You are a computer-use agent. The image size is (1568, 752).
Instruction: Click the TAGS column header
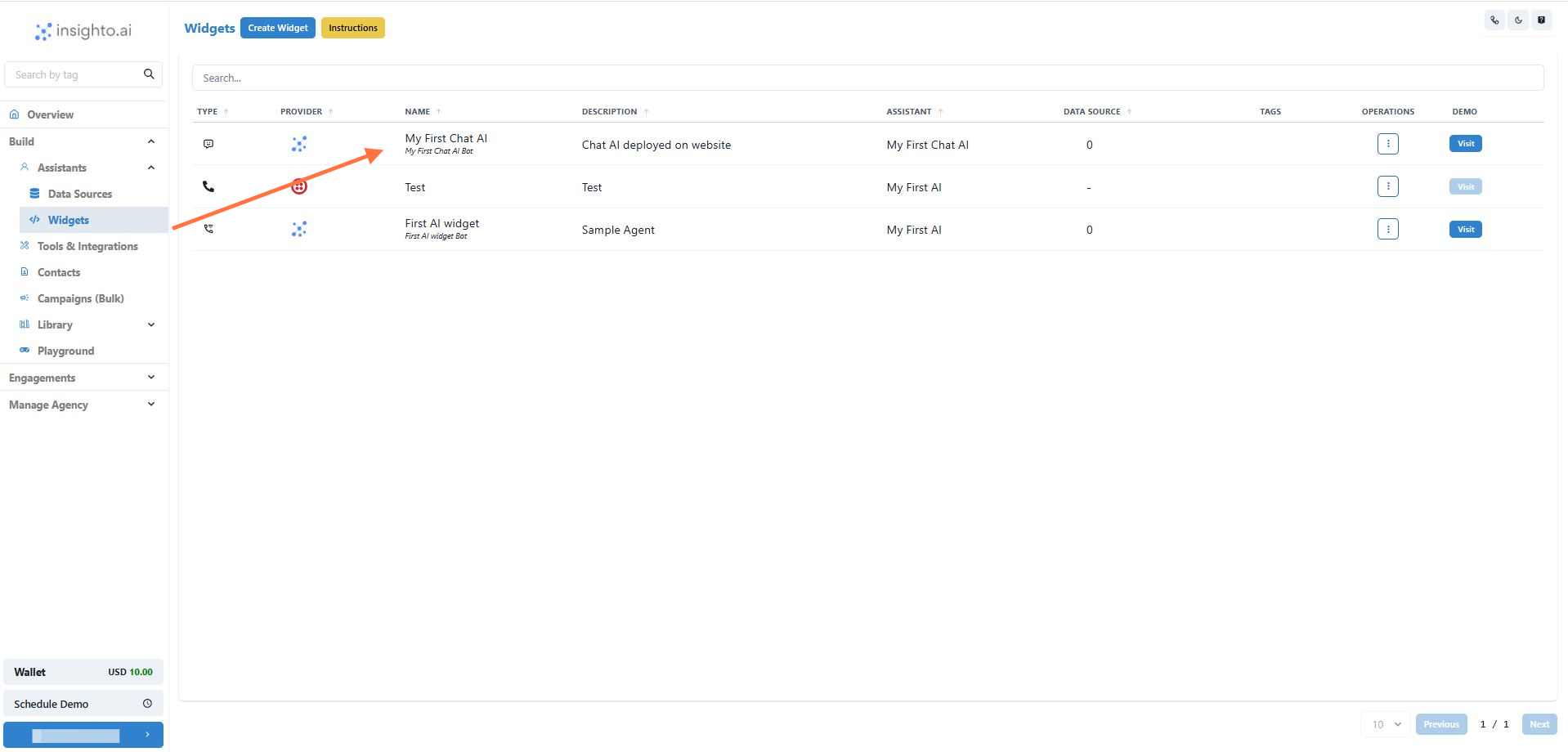[x=1270, y=111]
